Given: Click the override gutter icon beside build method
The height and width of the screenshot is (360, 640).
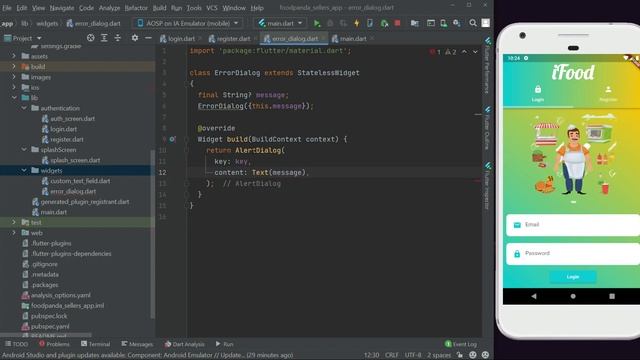Looking at the screenshot, I should point(172,139).
